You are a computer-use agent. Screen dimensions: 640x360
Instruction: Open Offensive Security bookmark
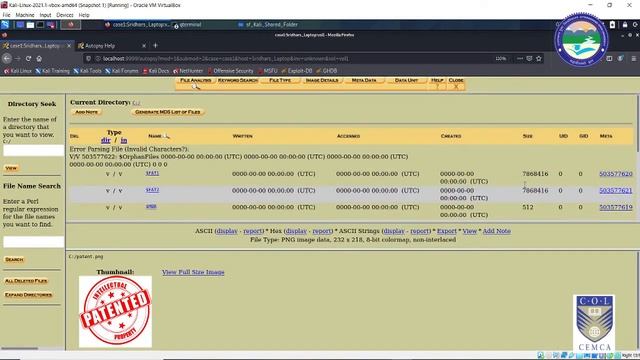click(x=230, y=71)
